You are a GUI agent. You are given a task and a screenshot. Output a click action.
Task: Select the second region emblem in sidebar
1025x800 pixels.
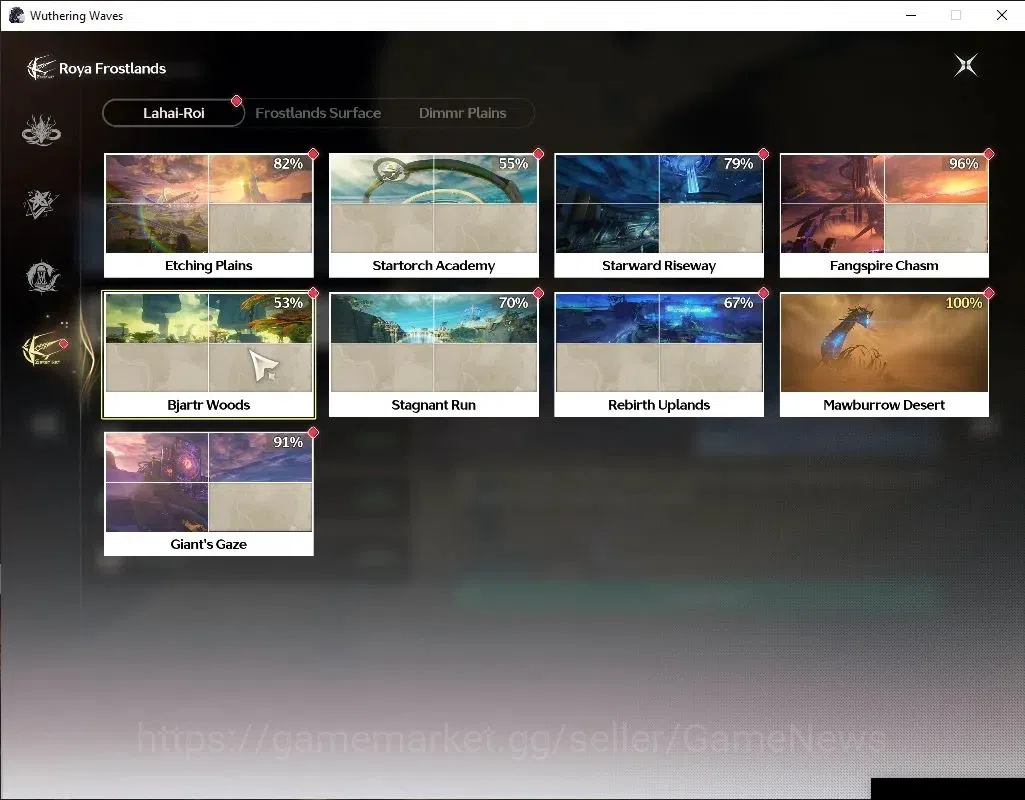point(41,203)
